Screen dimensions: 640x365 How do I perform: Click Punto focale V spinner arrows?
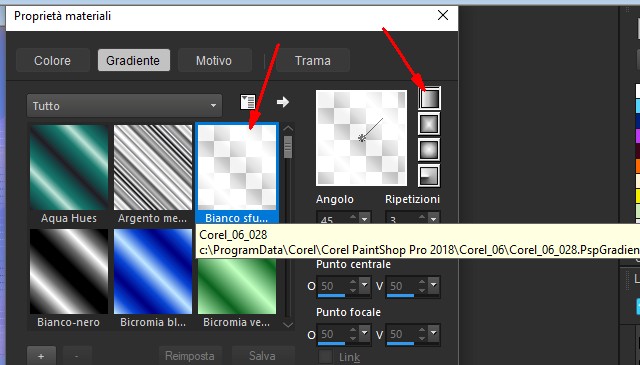click(x=422, y=334)
